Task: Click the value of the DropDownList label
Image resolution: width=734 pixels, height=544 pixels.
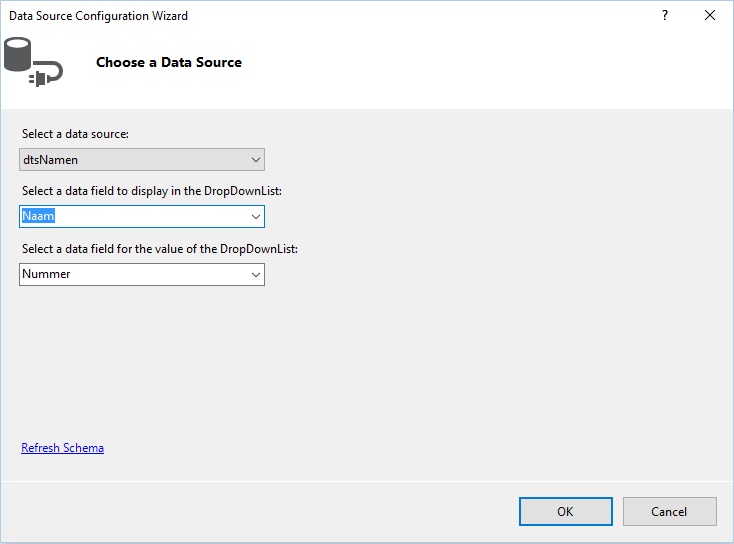Action: (160, 249)
